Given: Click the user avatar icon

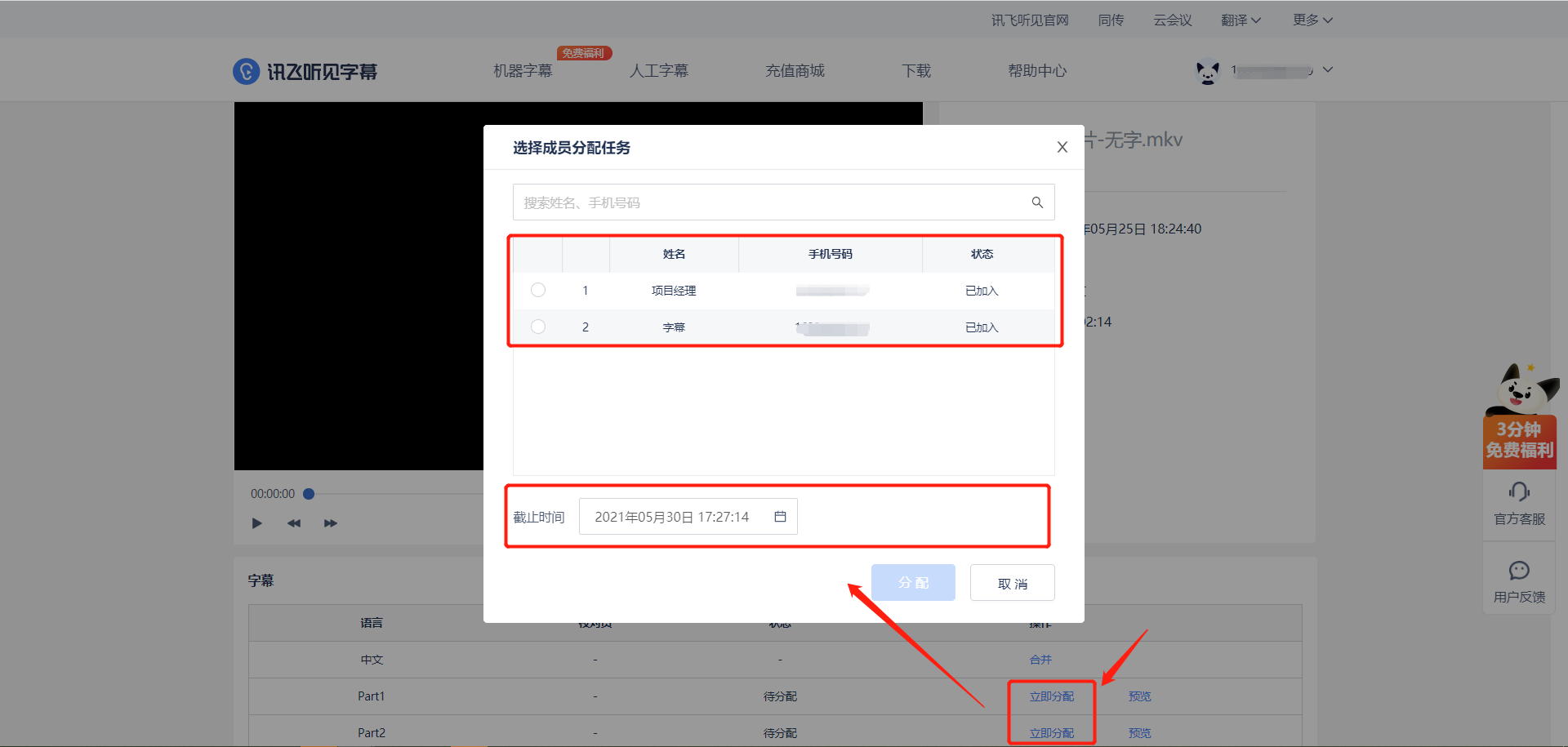Looking at the screenshot, I should click(x=1207, y=72).
